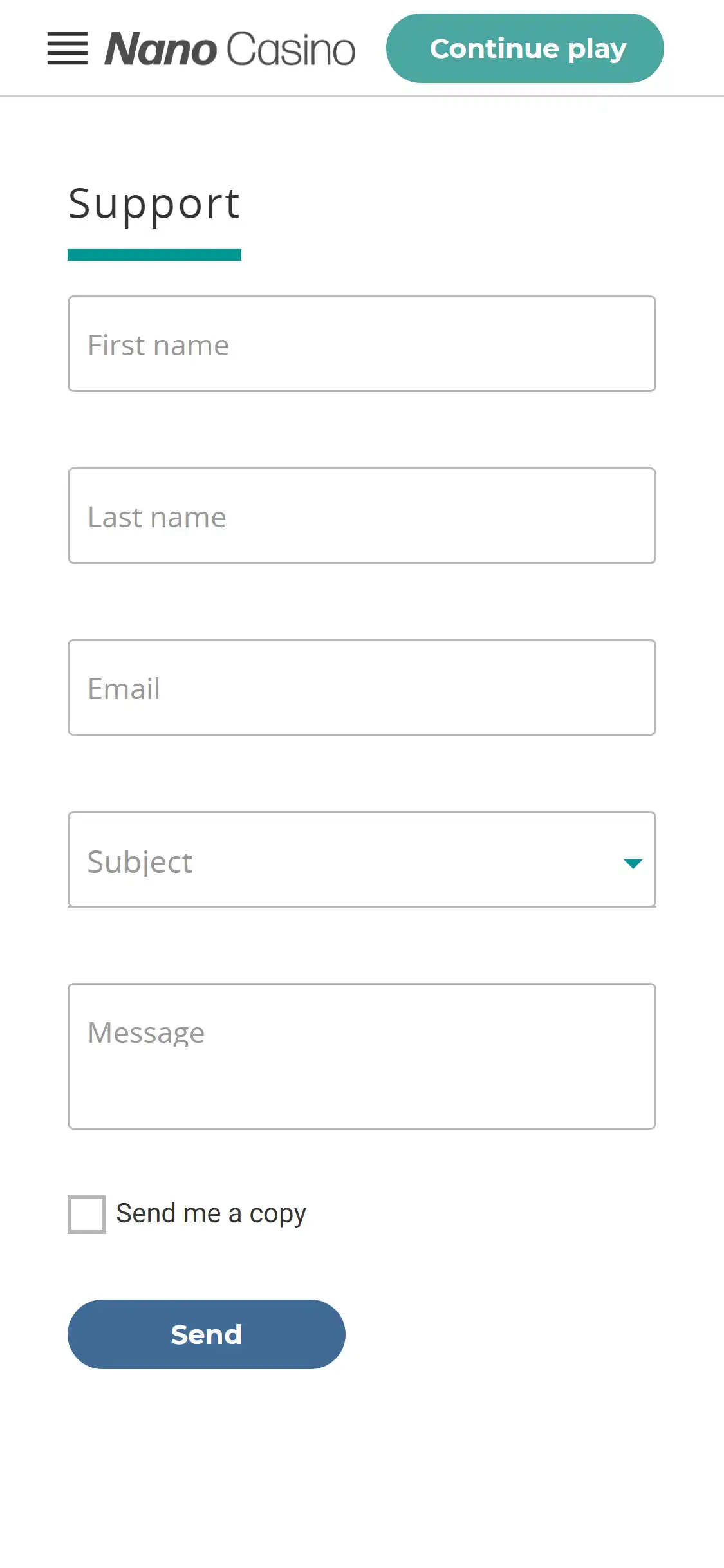Click the "Message" placeholder text

click(x=146, y=1033)
